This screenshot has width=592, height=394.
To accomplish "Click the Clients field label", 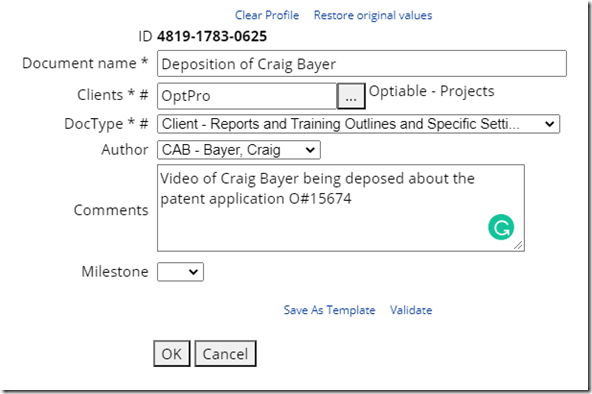I will (x=113, y=95).
